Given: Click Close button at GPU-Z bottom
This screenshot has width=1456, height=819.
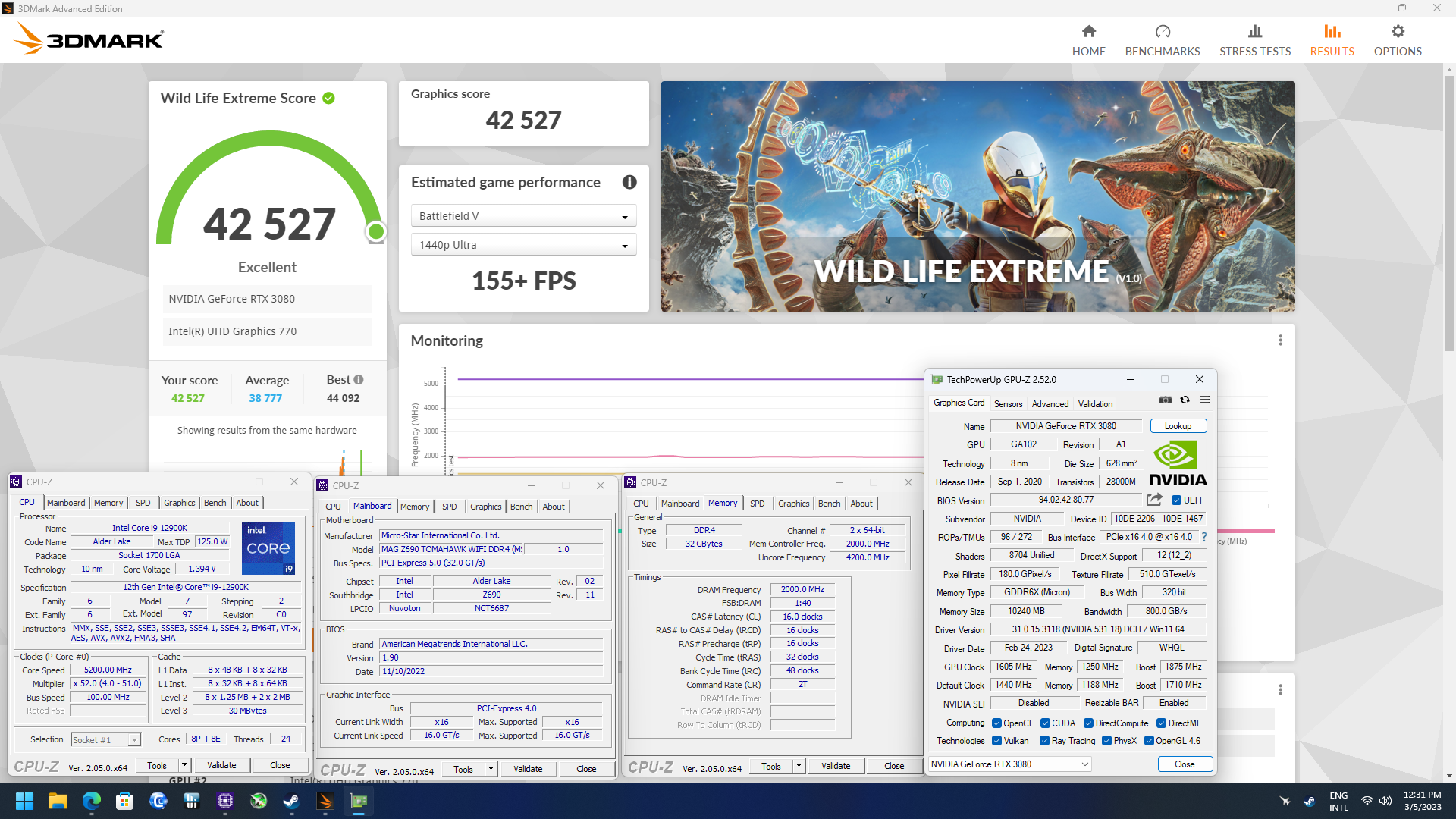Looking at the screenshot, I should (1185, 764).
